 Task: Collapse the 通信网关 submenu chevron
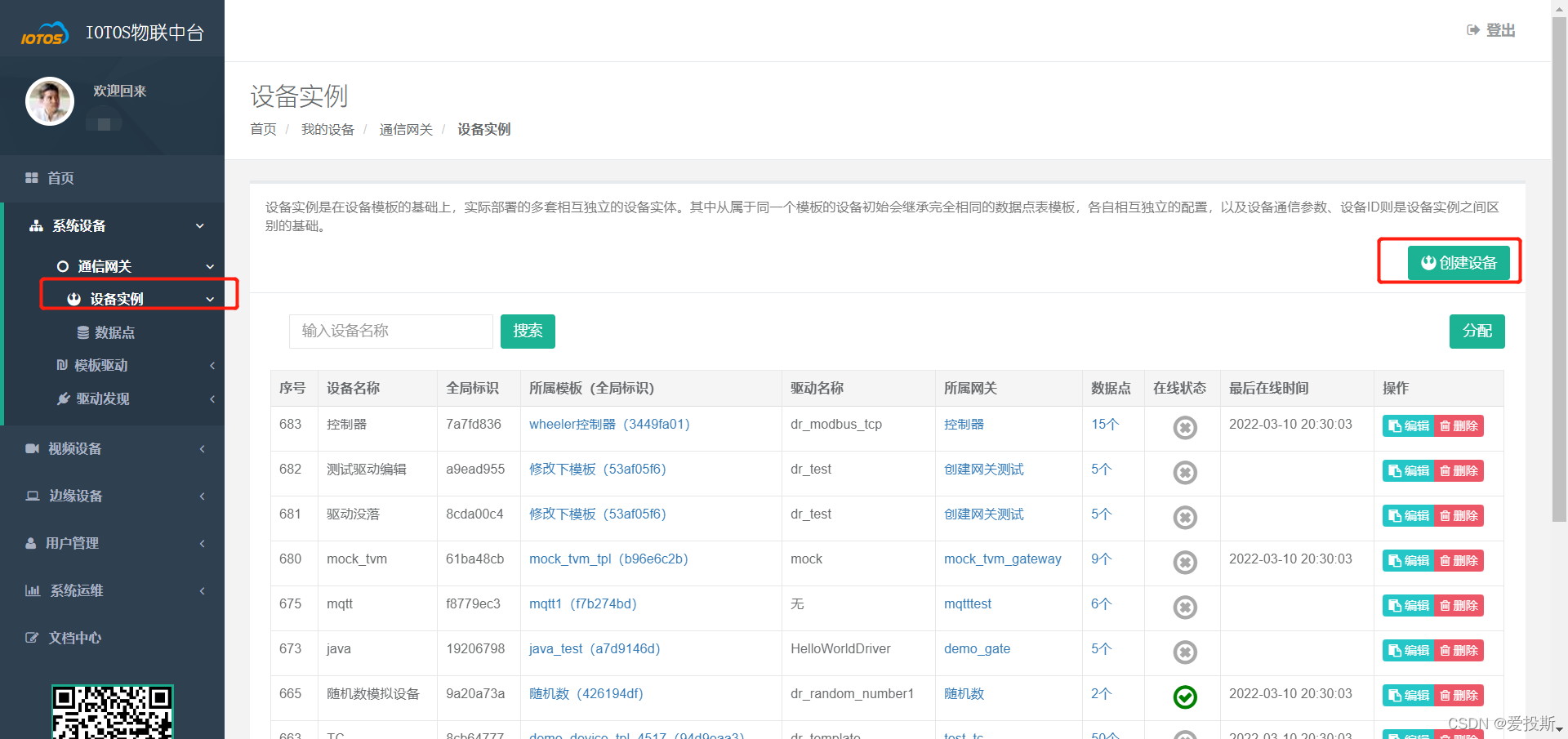coord(210,267)
